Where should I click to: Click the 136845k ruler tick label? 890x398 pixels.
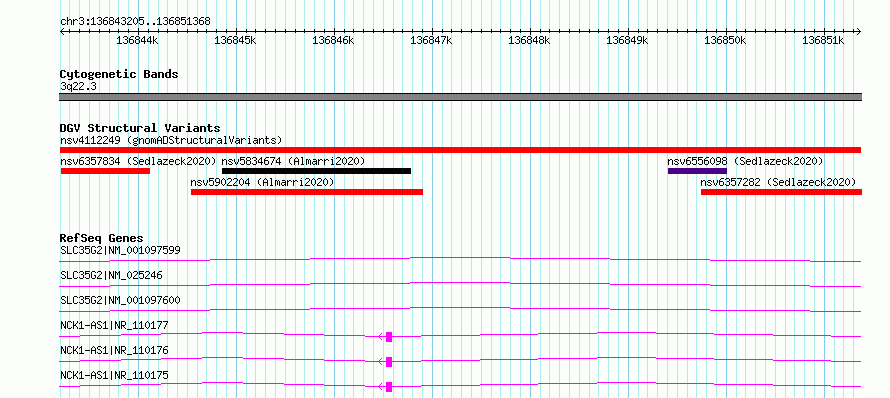(x=236, y=40)
